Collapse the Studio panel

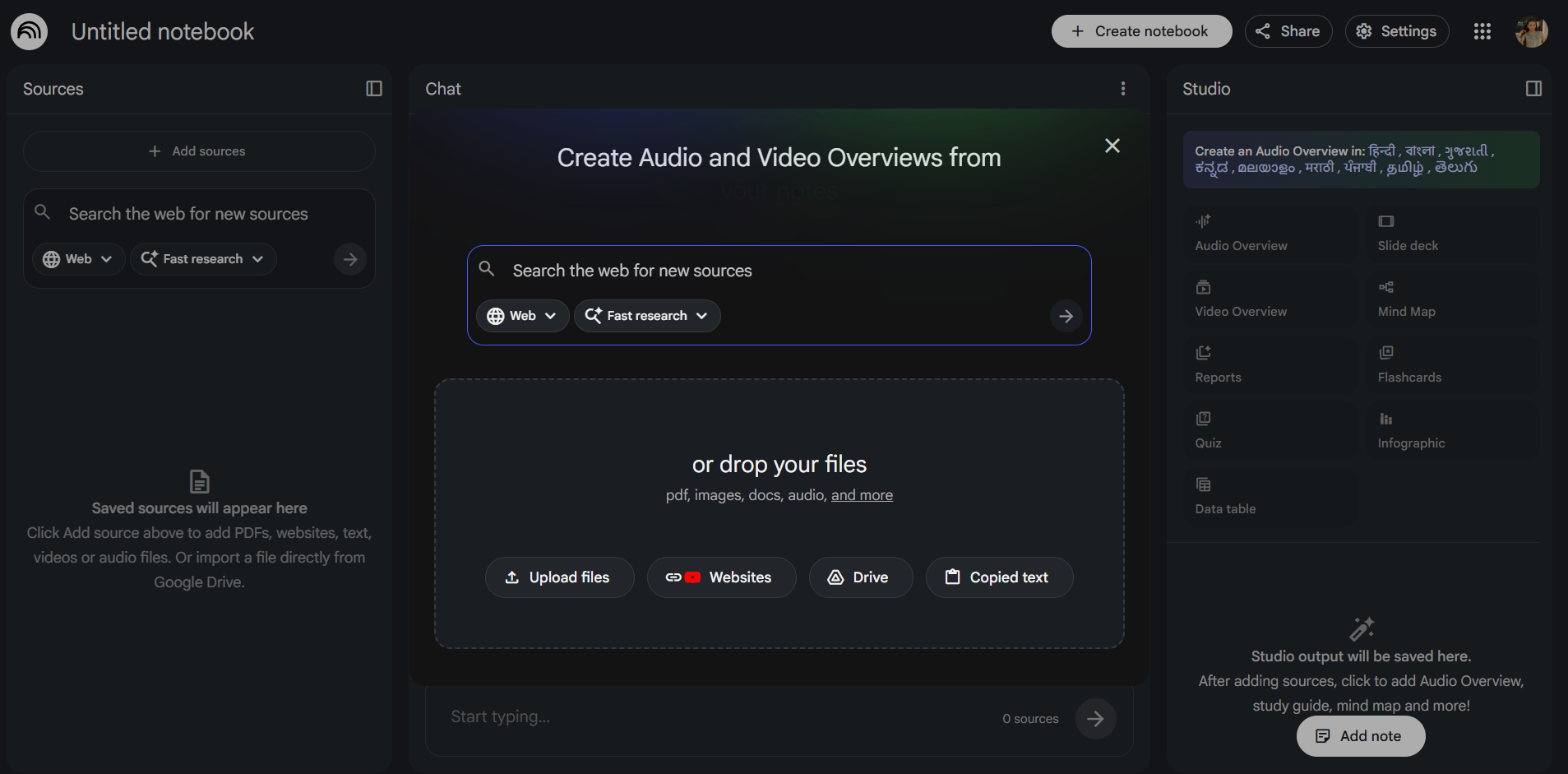[1533, 89]
